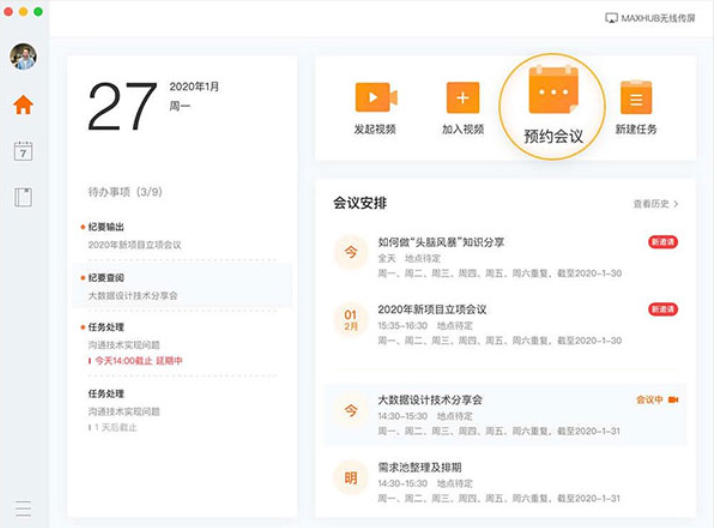Click the 会议安排 section heading
This screenshot has width=717, height=528.
tap(359, 203)
